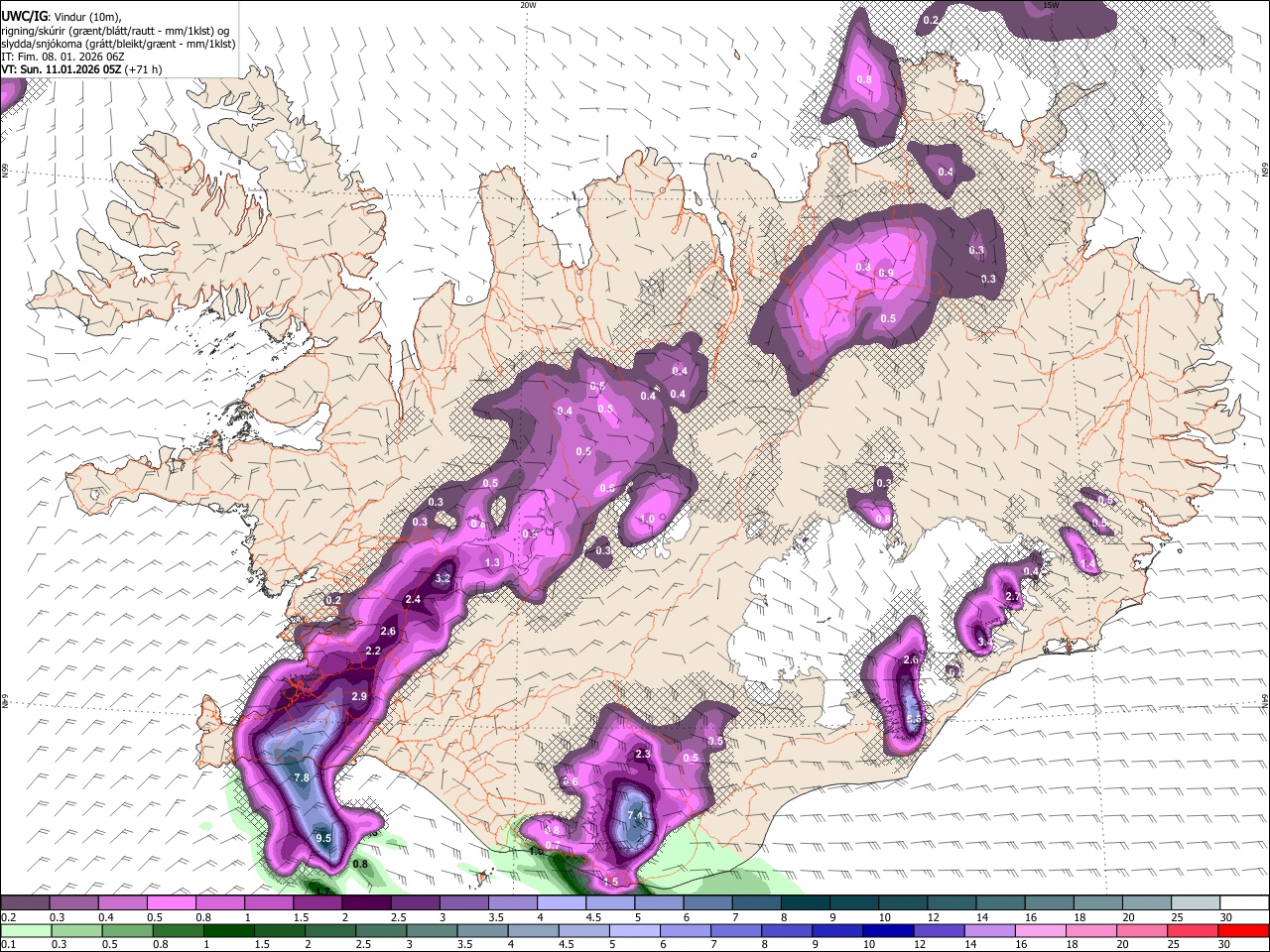Click the 'slydda/snjókoma' legend description line
The image size is (1270, 952).
[x=118, y=44]
